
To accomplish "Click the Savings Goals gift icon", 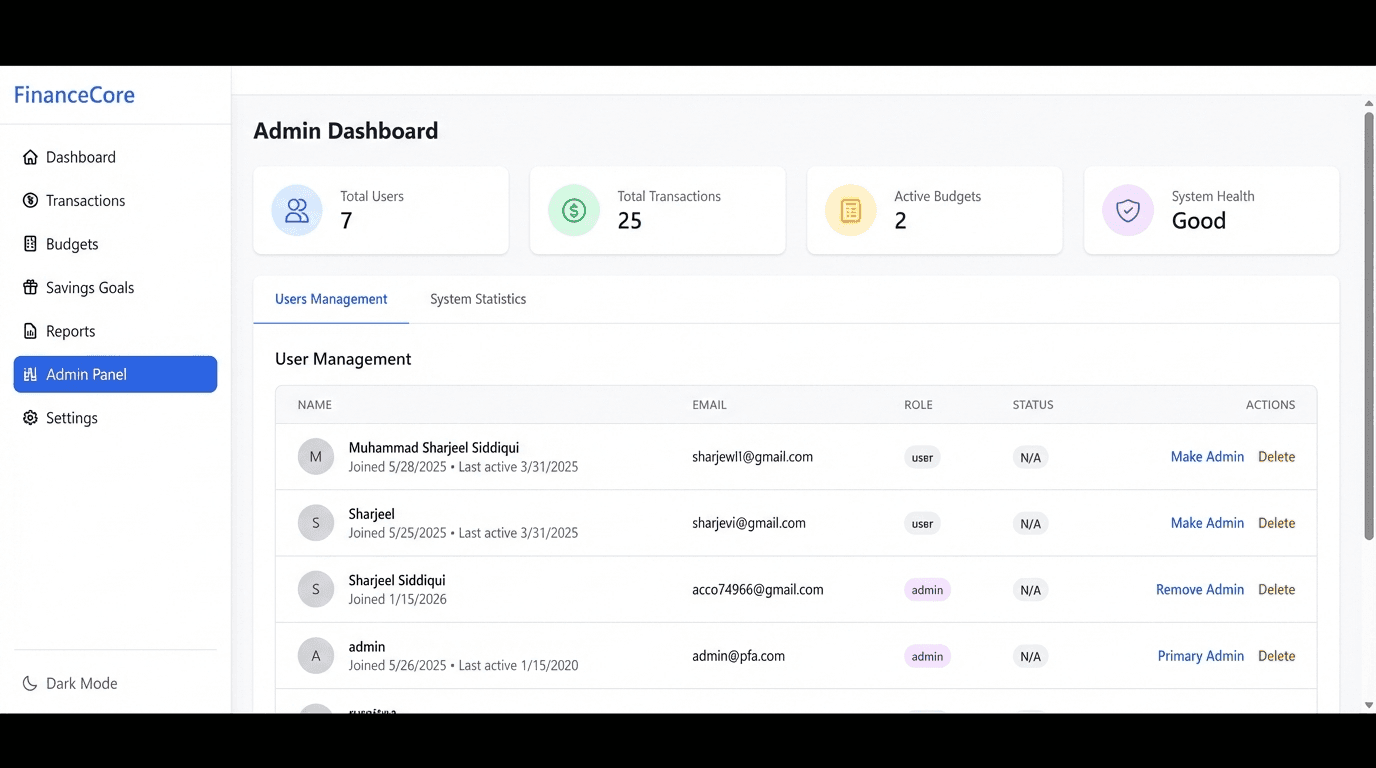I will (x=30, y=288).
